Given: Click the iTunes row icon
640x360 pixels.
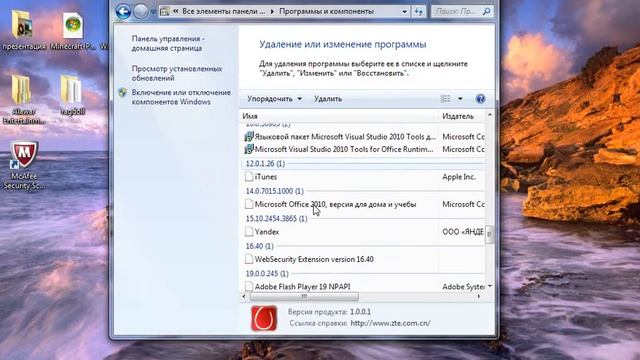Looking at the screenshot, I should click(x=249, y=177).
